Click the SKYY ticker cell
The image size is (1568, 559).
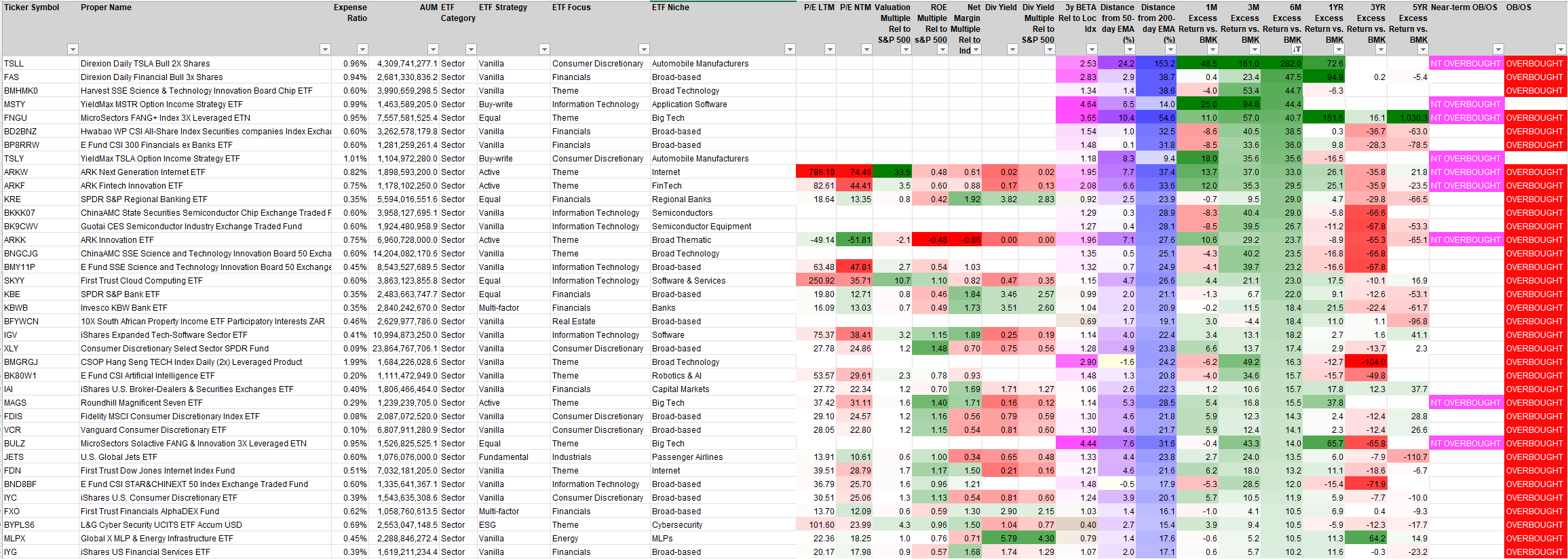(41, 281)
